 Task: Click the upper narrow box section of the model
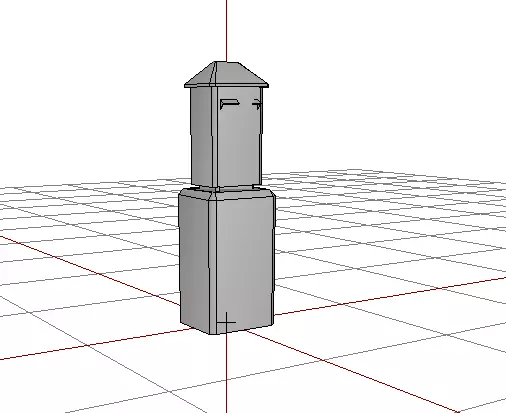point(226,137)
